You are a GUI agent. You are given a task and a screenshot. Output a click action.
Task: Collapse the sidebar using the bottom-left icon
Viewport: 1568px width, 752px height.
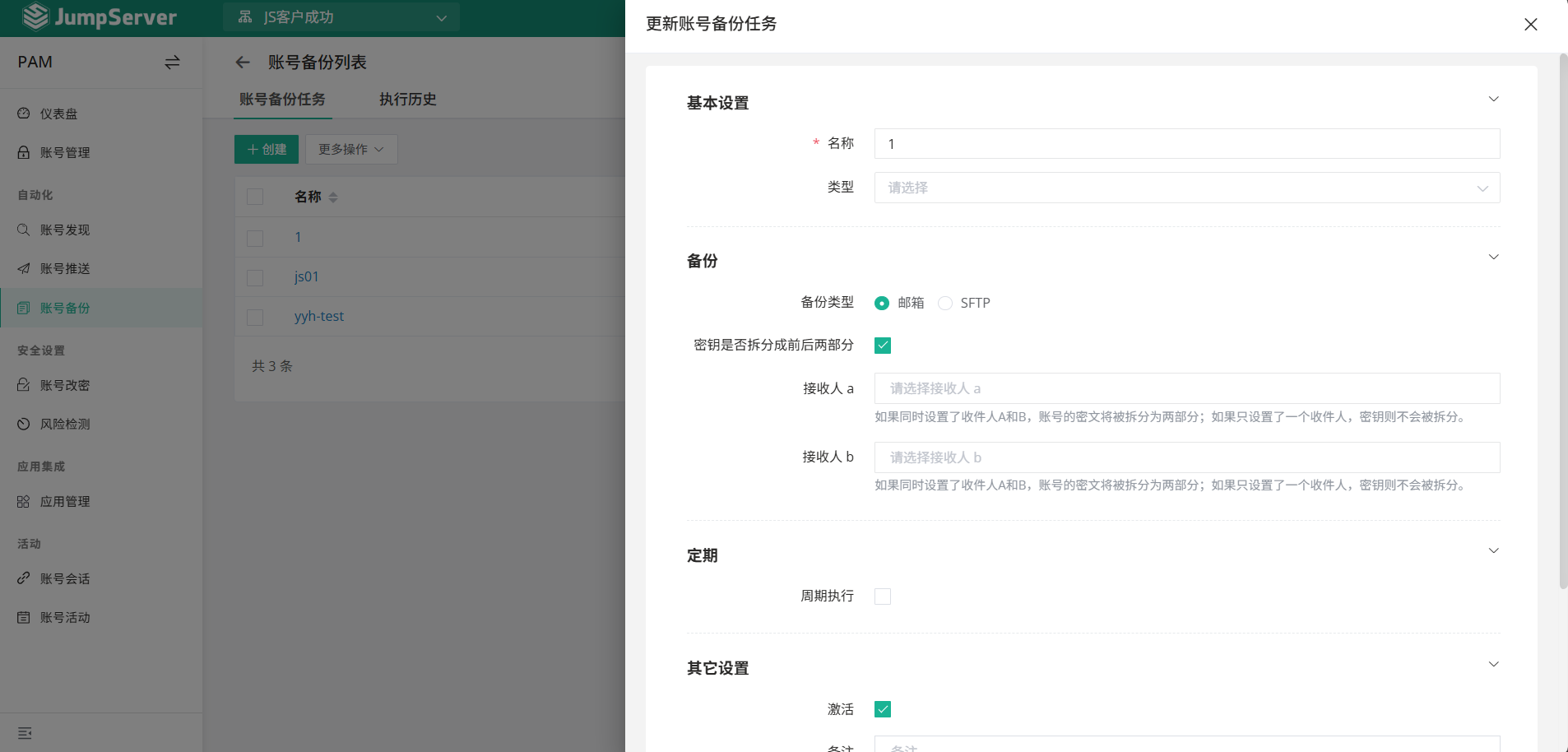click(x=24, y=732)
